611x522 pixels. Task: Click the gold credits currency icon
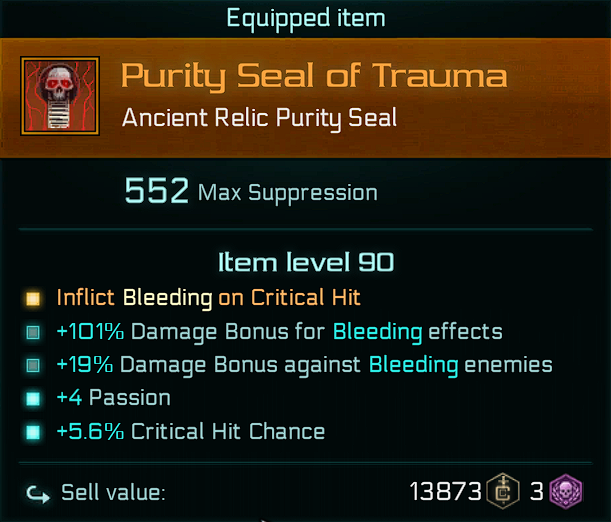504,491
